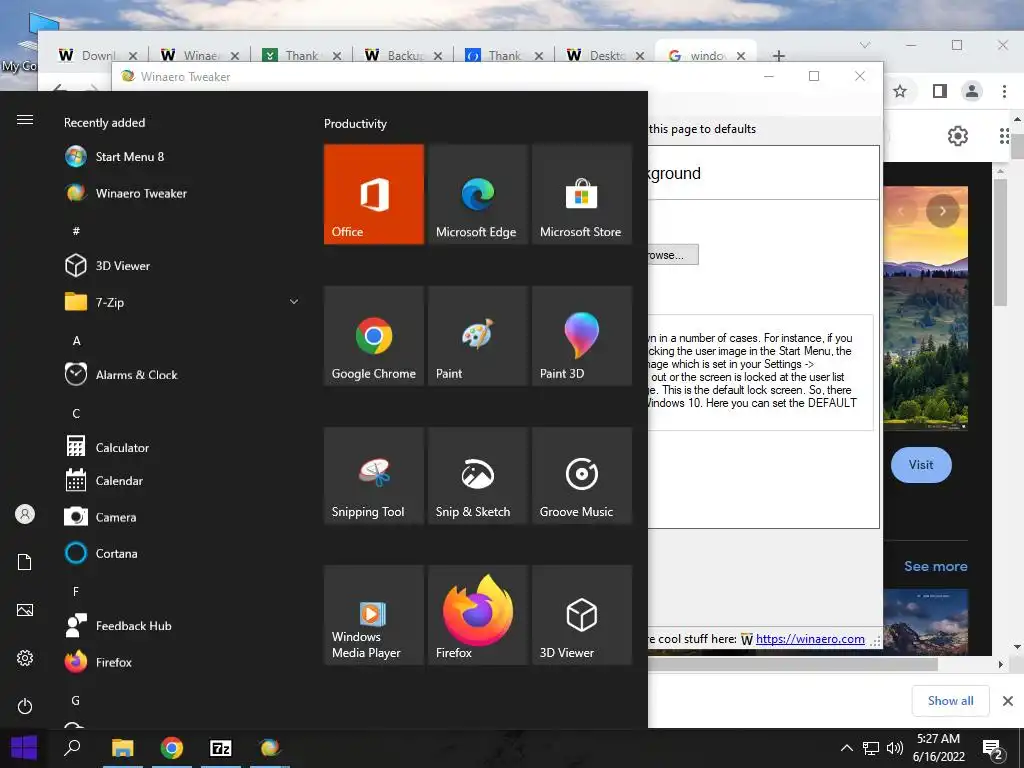Viewport: 1024px width, 768px height.
Task: Open the Snip & Sketch tile
Action: 477,476
